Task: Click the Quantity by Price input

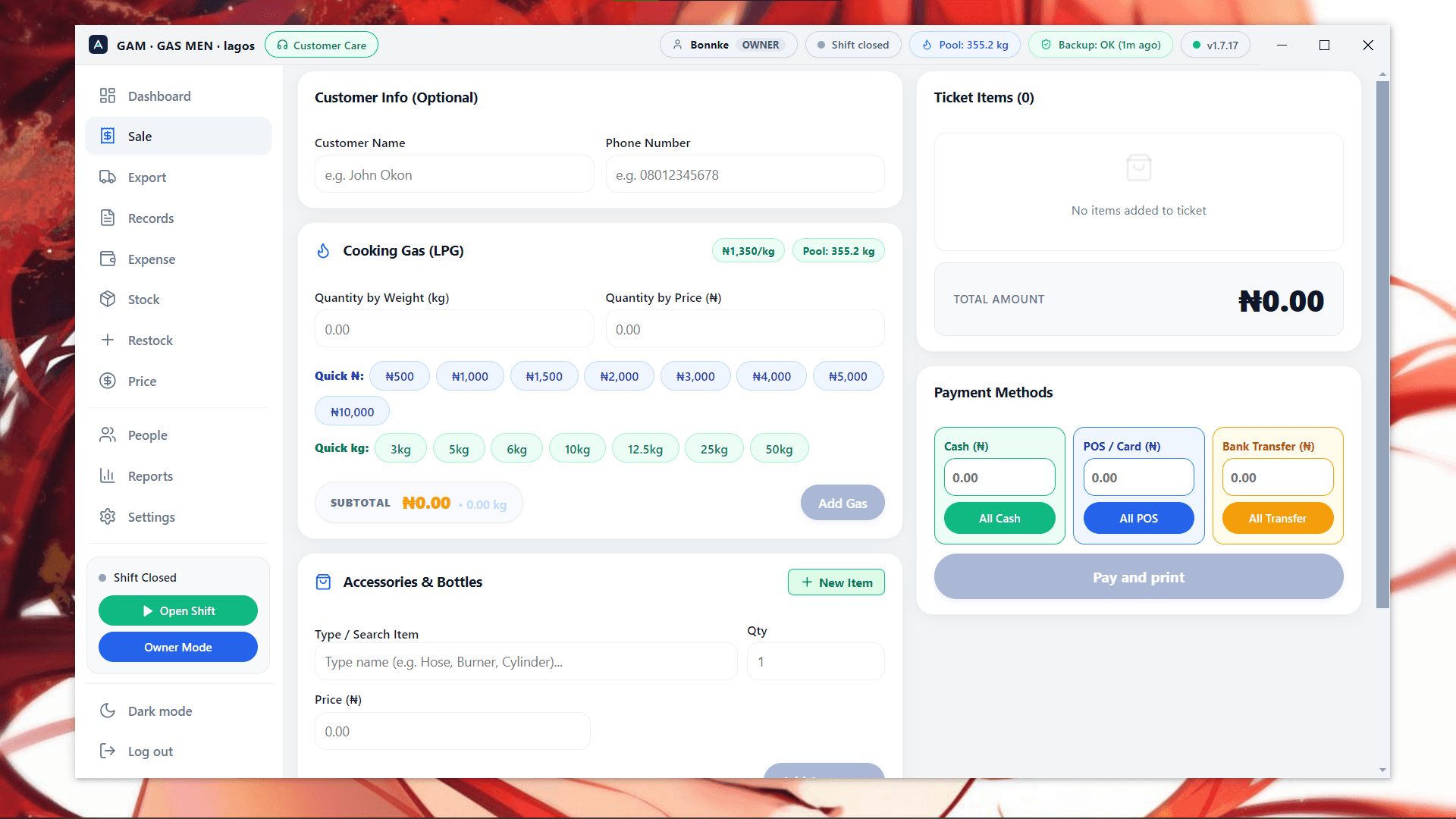Action: tap(745, 329)
